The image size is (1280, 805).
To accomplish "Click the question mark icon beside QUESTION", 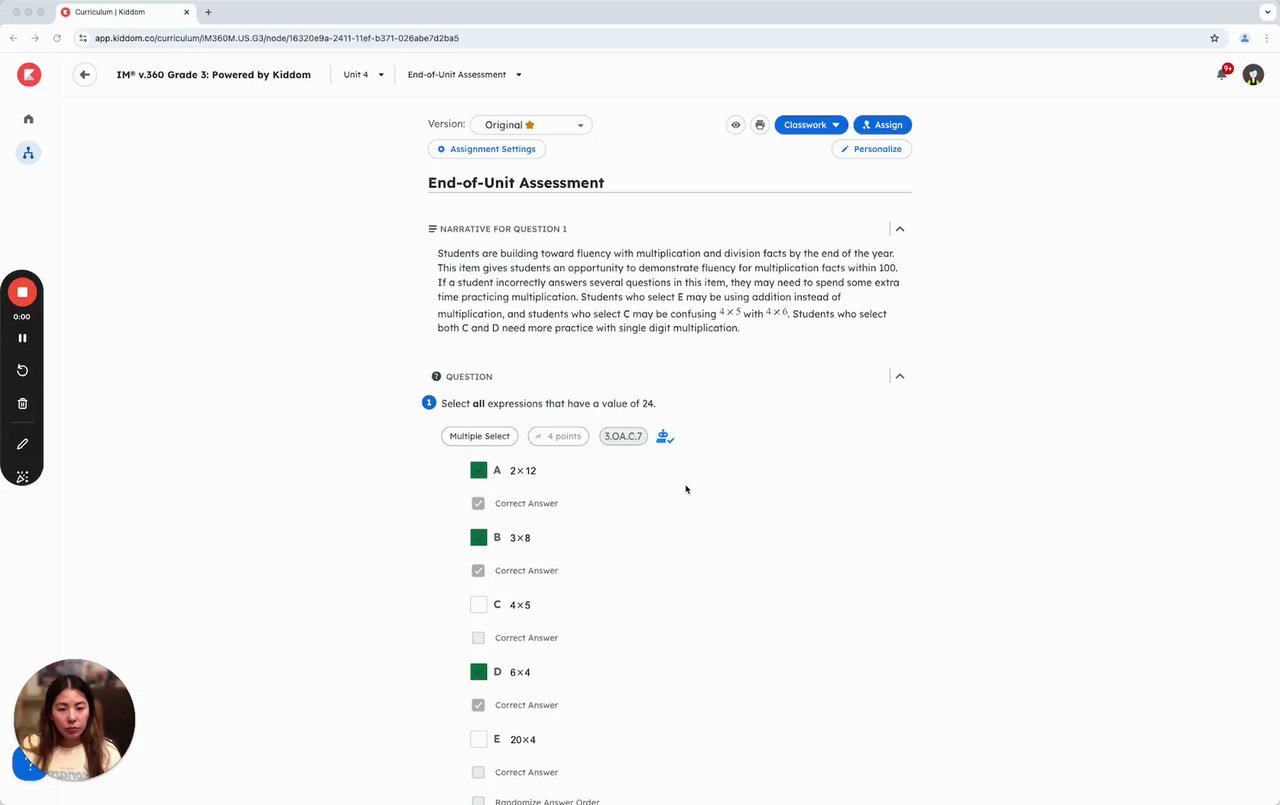I will (x=436, y=377).
